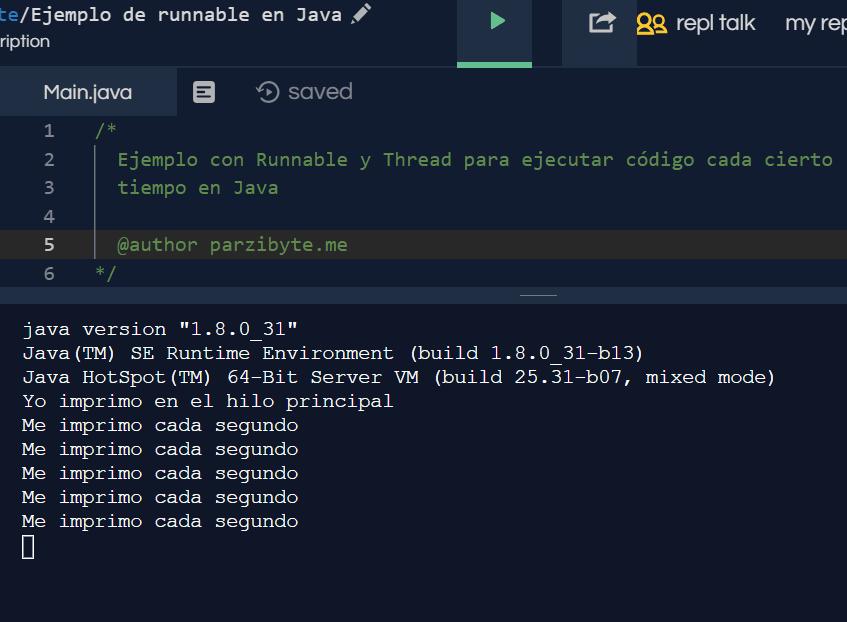Open the share dialog via share icon

click(601, 20)
